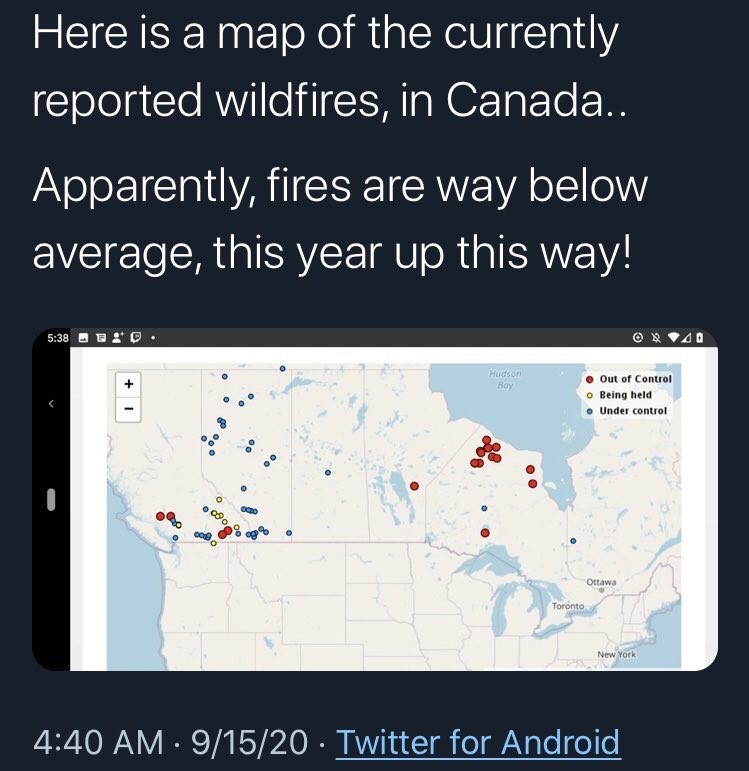Click the New York label on the map
Screen dimensions: 749x771
tap(616, 654)
